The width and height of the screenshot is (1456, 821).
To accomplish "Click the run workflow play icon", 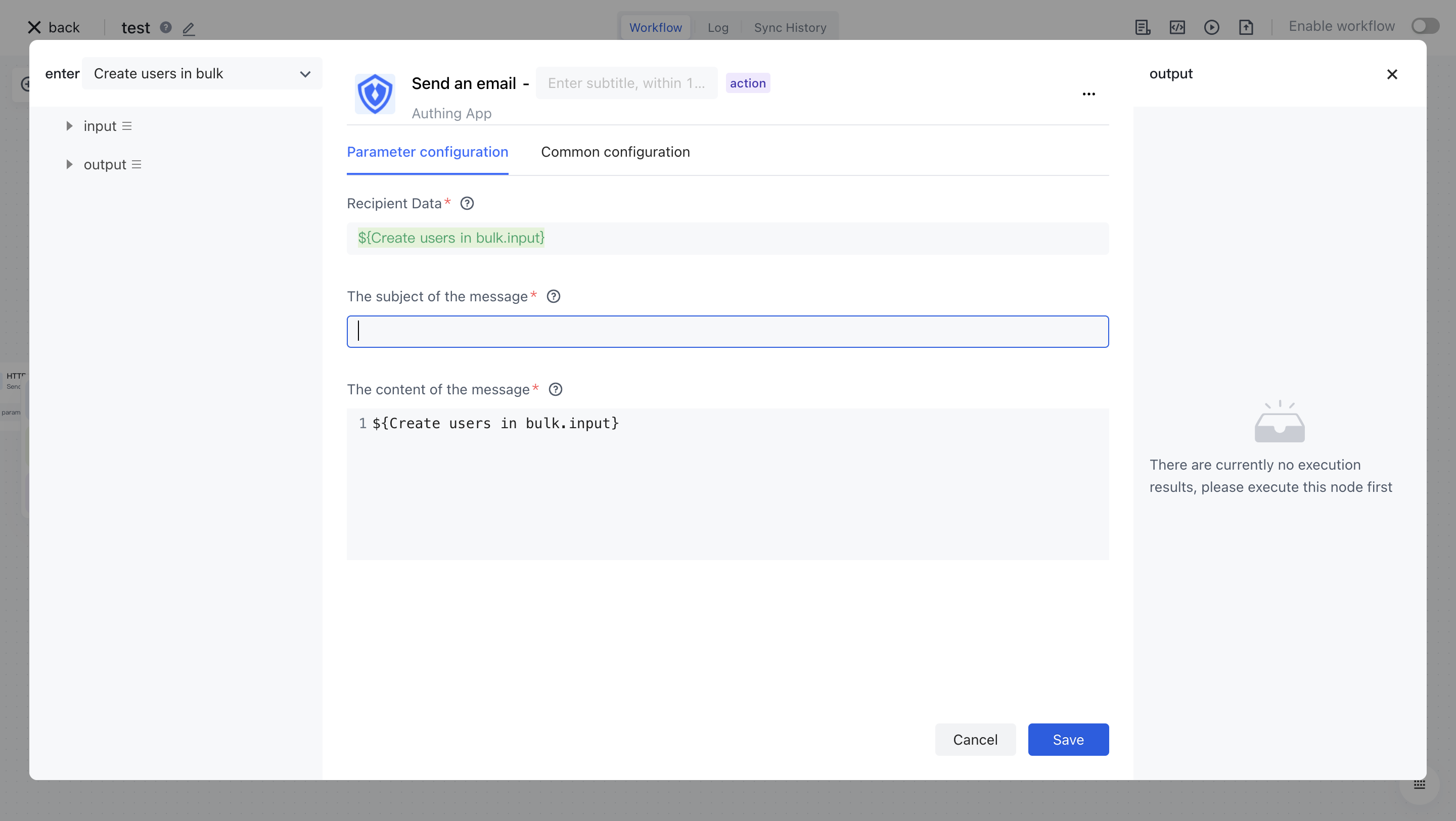I will (1211, 27).
